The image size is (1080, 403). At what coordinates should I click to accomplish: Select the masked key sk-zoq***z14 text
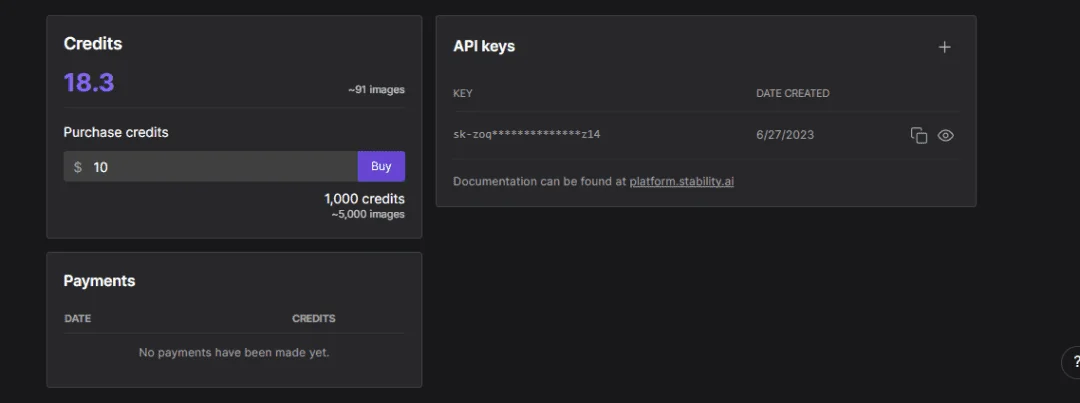pyautogui.click(x=527, y=134)
